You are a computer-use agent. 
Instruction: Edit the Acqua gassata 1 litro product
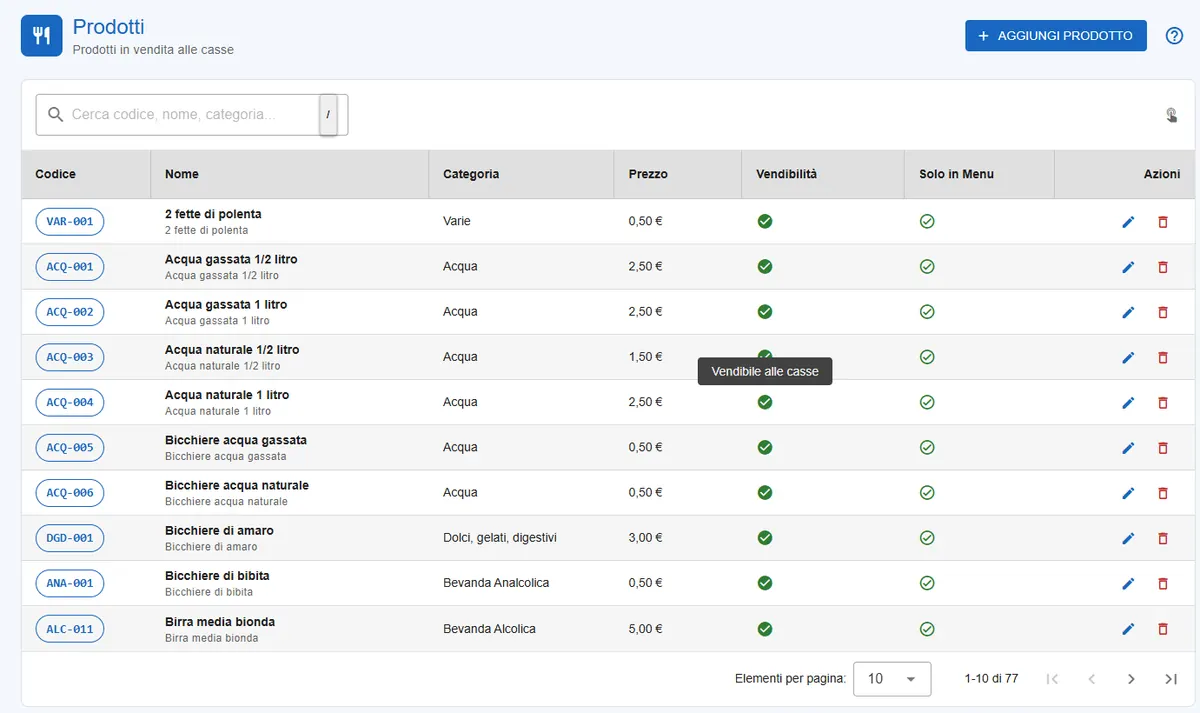pyautogui.click(x=1128, y=312)
